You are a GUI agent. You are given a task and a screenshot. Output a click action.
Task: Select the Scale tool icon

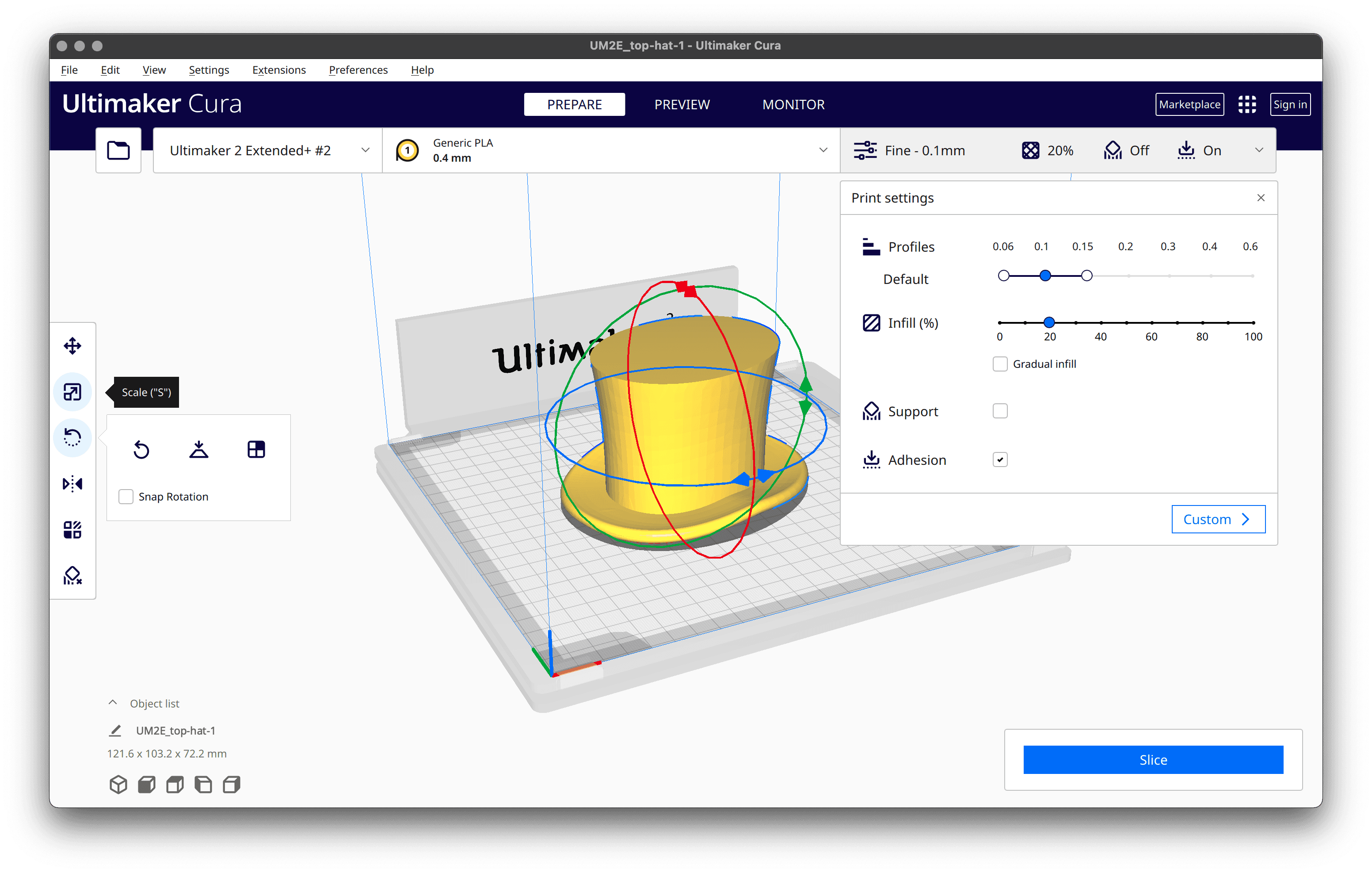click(x=72, y=392)
